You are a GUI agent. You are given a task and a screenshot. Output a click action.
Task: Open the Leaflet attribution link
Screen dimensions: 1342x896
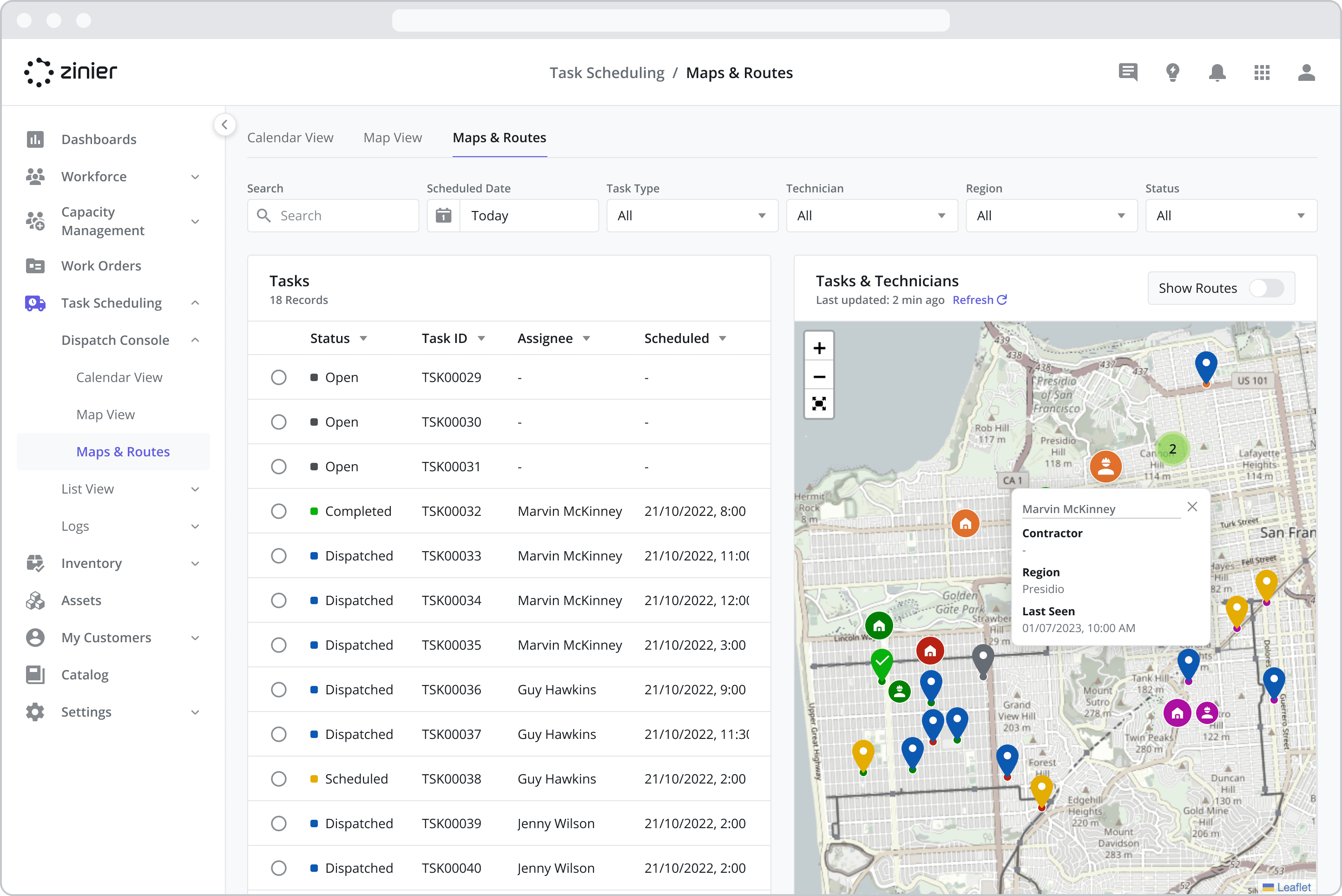point(1293,887)
